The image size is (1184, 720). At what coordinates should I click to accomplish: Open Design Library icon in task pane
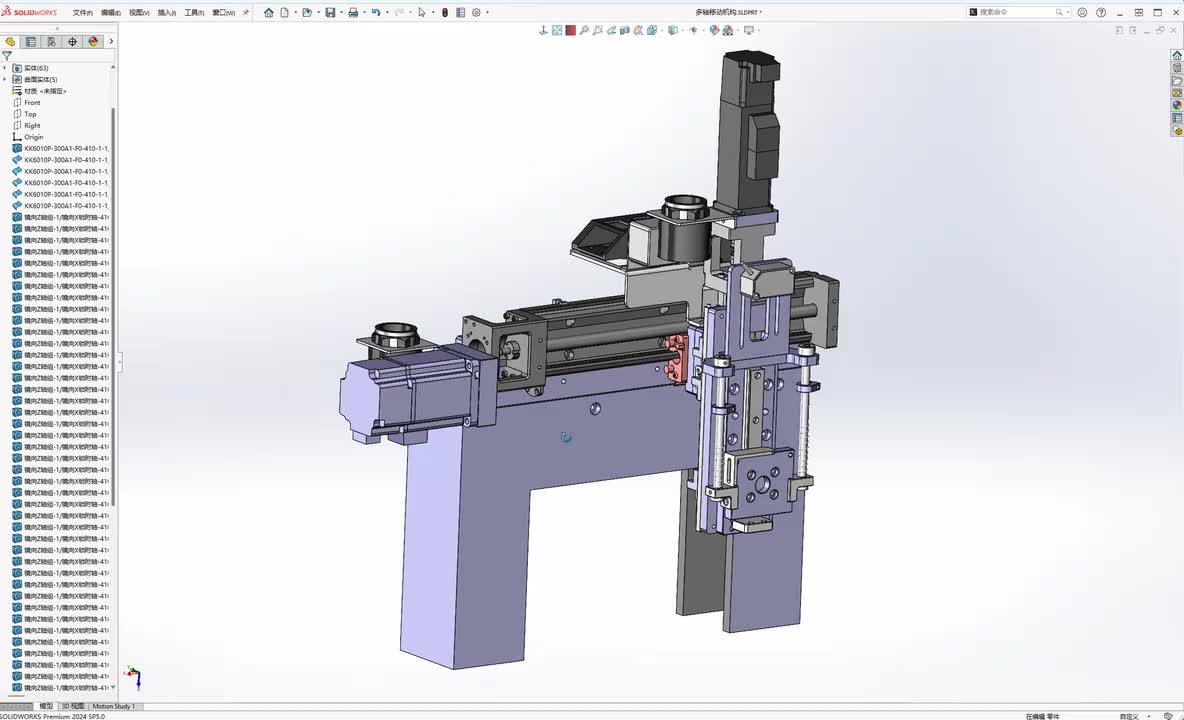click(x=1176, y=68)
